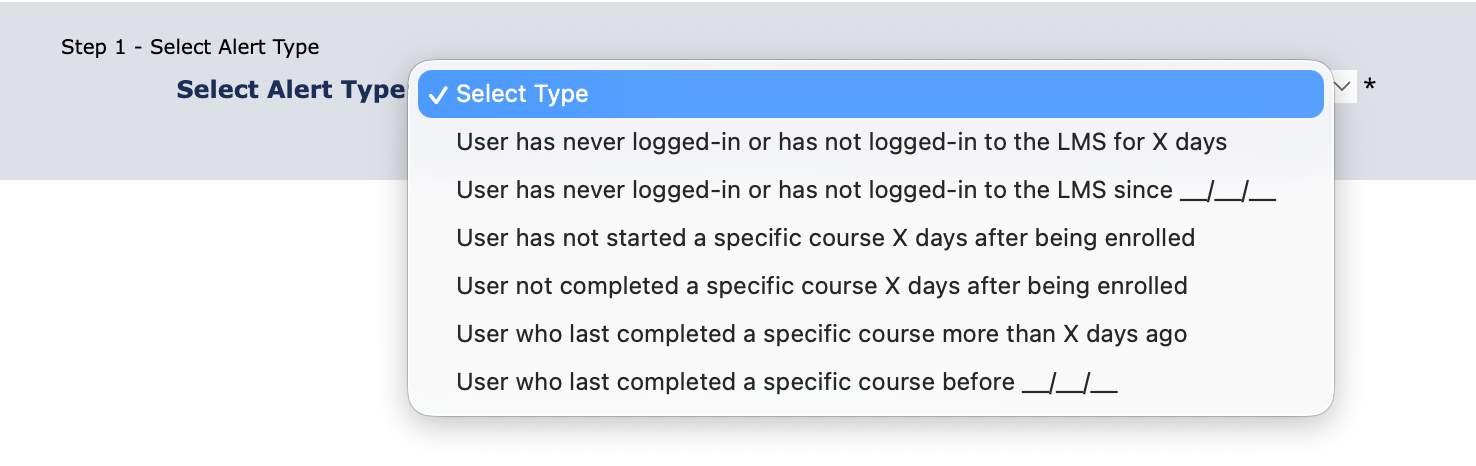Pick 'last completed course more than X days ago'
The image size is (1476, 466).
pyautogui.click(x=821, y=334)
